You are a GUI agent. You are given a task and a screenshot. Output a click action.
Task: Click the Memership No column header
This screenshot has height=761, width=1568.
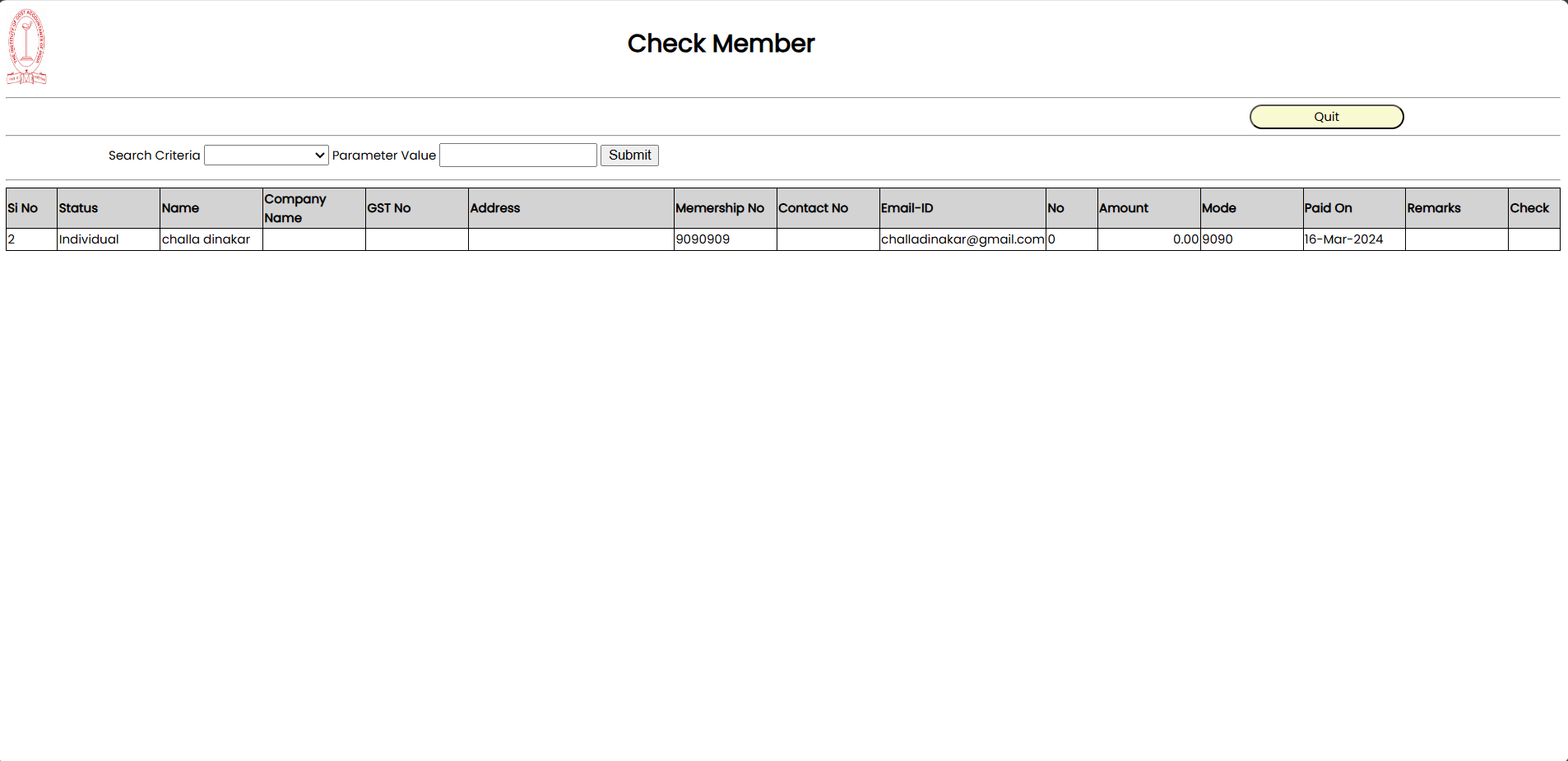coord(720,208)
